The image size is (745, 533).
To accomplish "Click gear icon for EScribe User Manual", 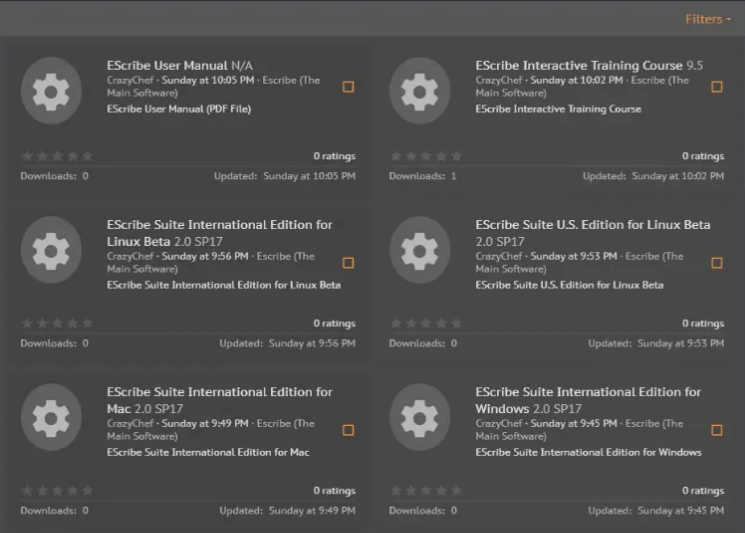I will pos(51,91).
